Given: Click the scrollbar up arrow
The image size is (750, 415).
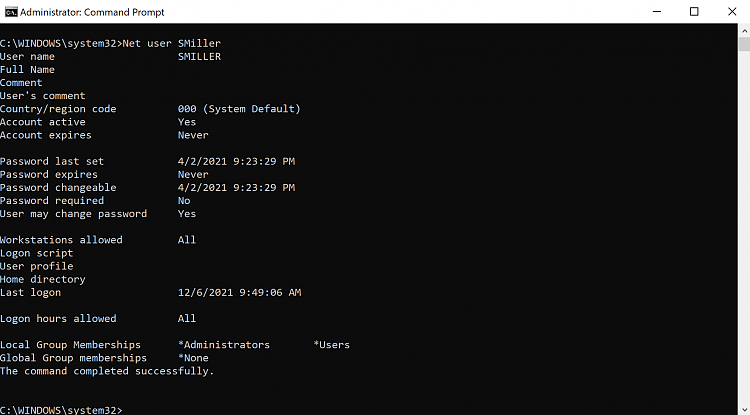Looking at the screenshot, I should [743, 30].
